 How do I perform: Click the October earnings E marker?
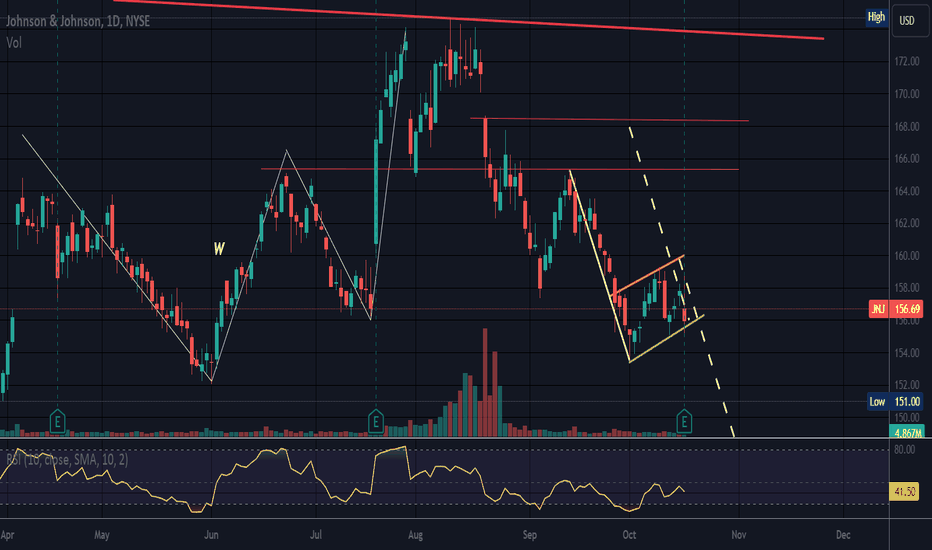tap(684, 422)
